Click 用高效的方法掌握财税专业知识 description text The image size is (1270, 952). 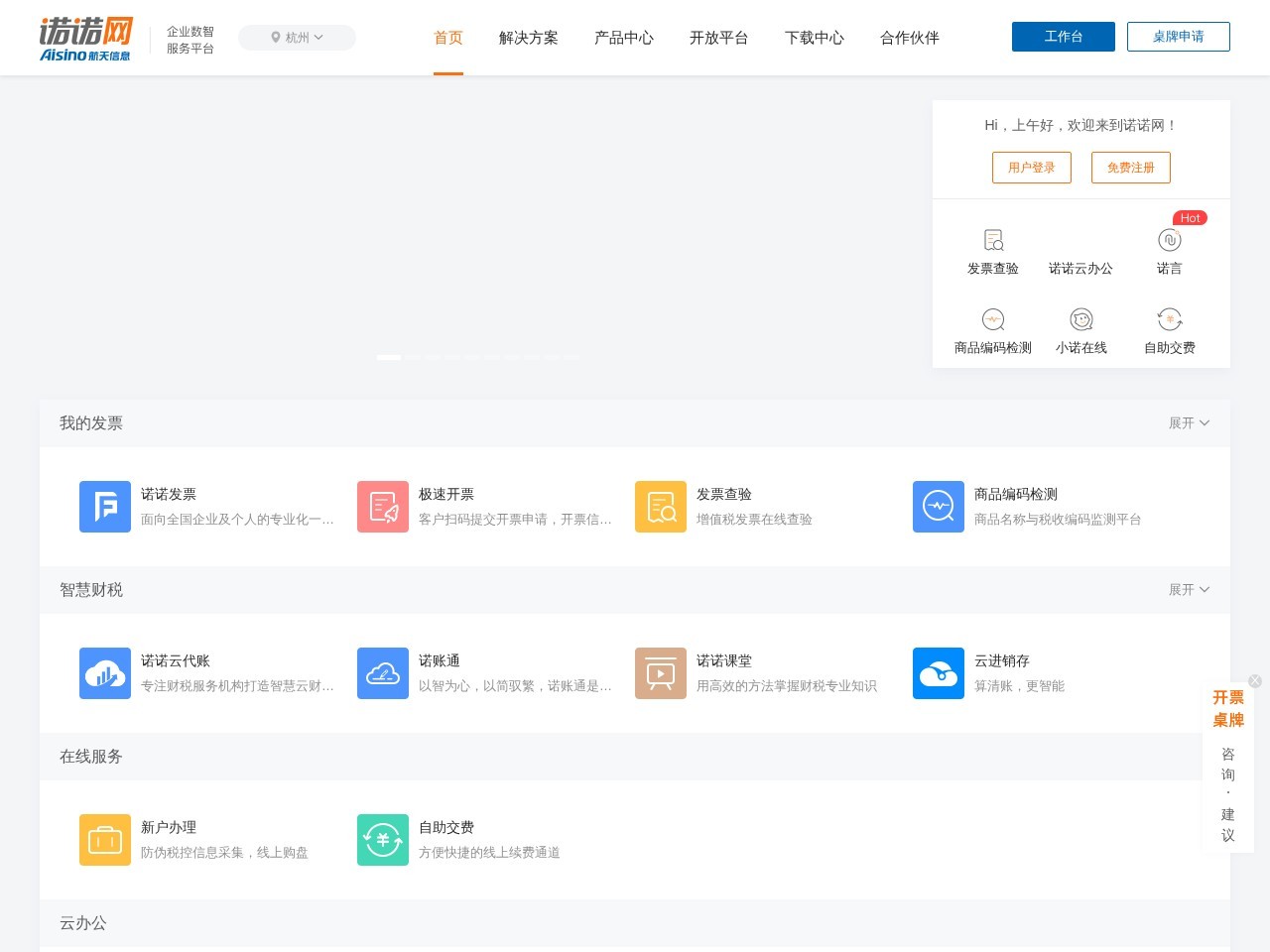pos(787,686)
